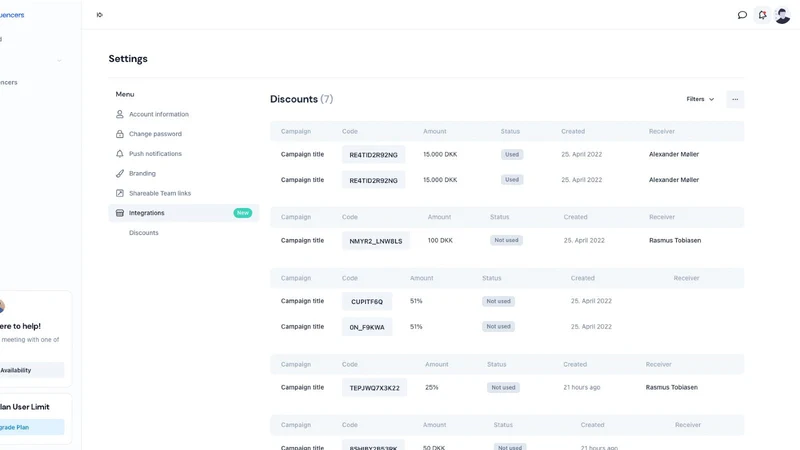Click the 21 hours ago date in 25% row
This screenshot has height=450, width=800.
(582, 387)
